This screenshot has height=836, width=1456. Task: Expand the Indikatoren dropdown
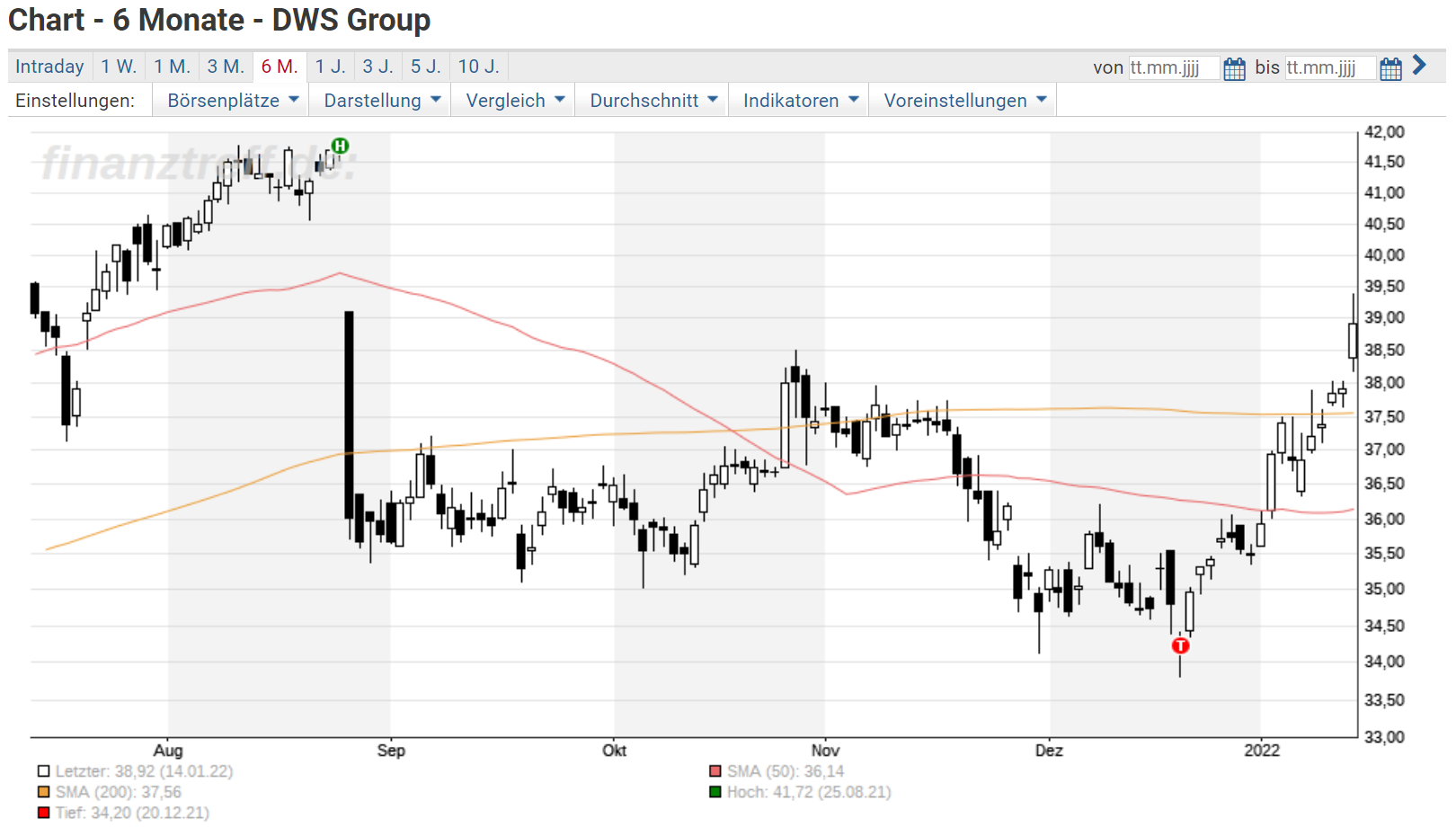point(801,101)
